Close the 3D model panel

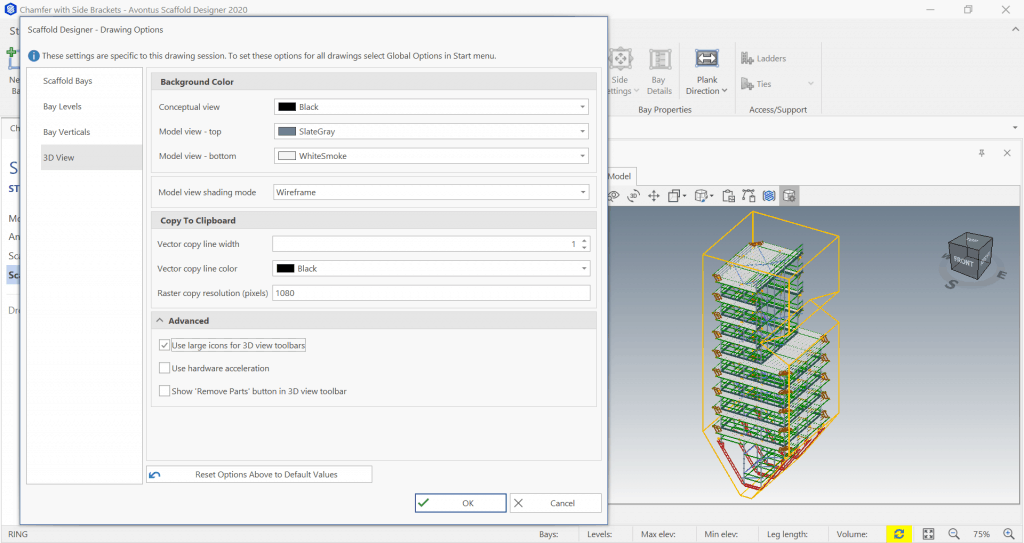(1007, 153)
